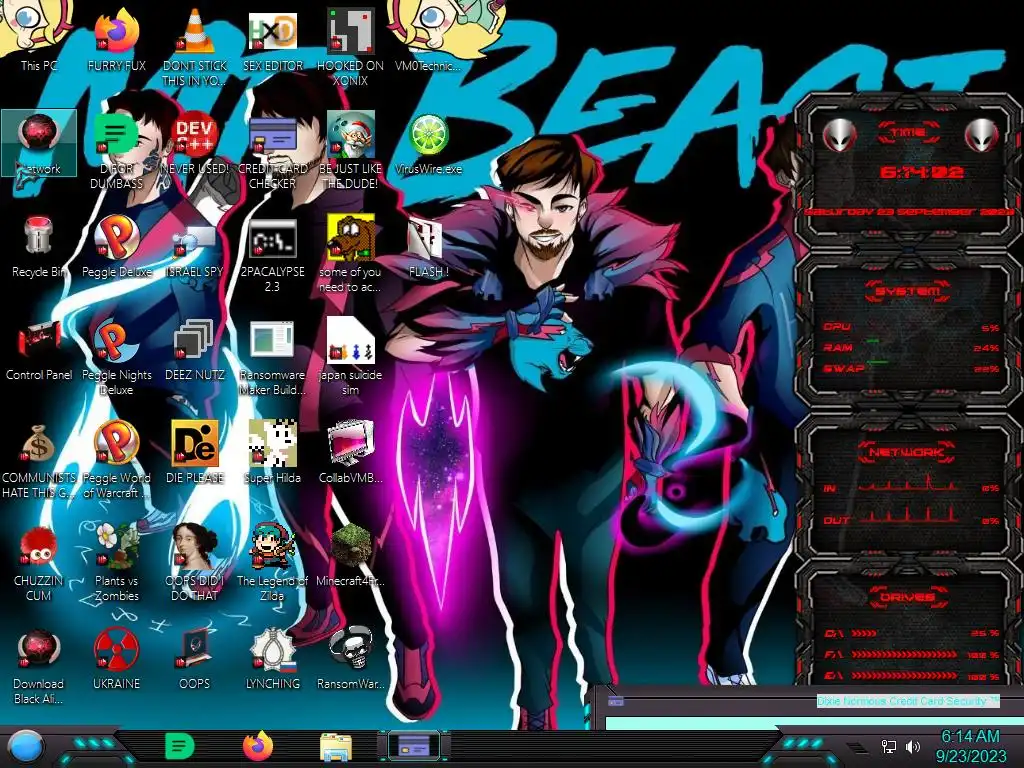Open the OOPS laptop icon
The height and width of the screenshot is (768, 1024).
tap(195, 658)
